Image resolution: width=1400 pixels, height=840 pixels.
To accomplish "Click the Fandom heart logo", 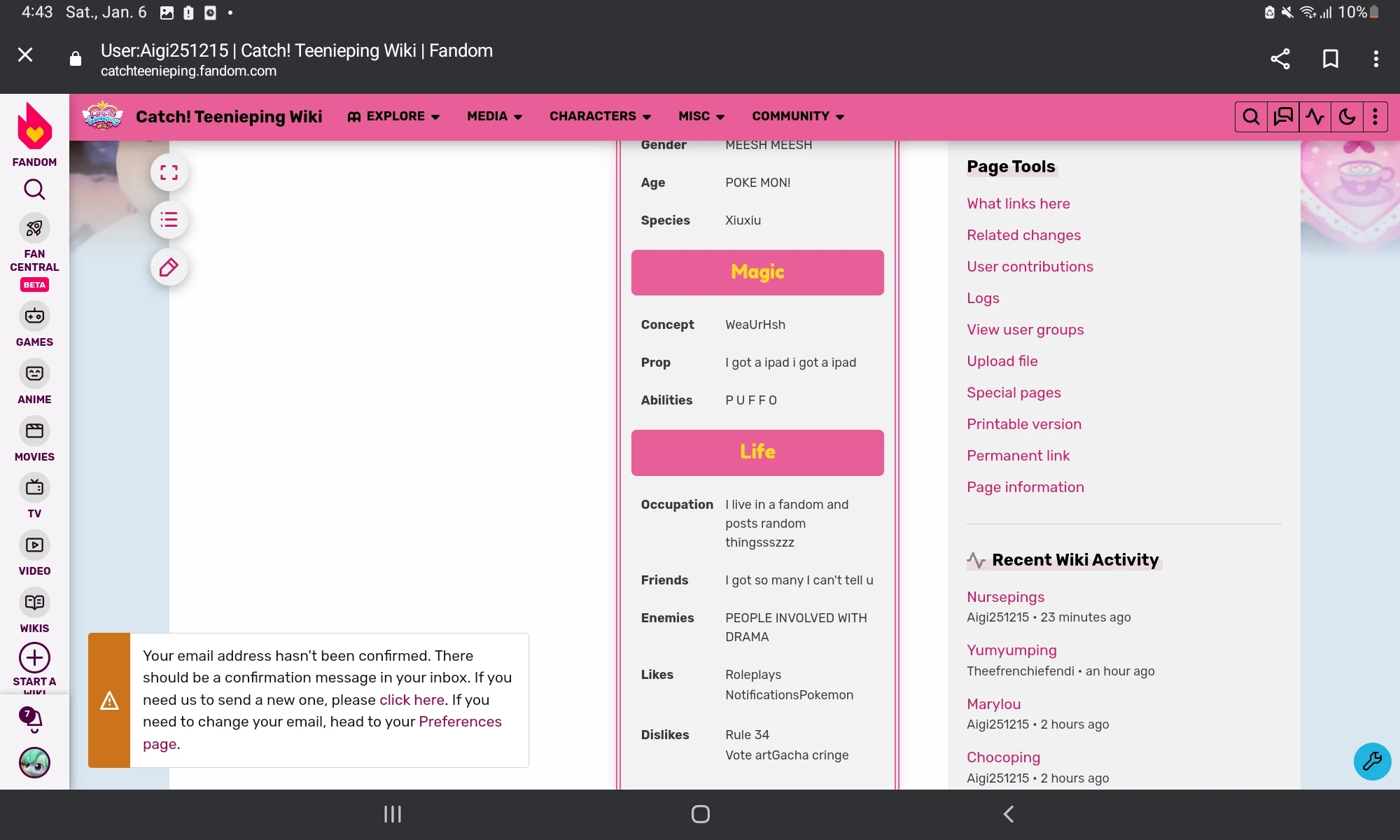I will pos(34,127).
